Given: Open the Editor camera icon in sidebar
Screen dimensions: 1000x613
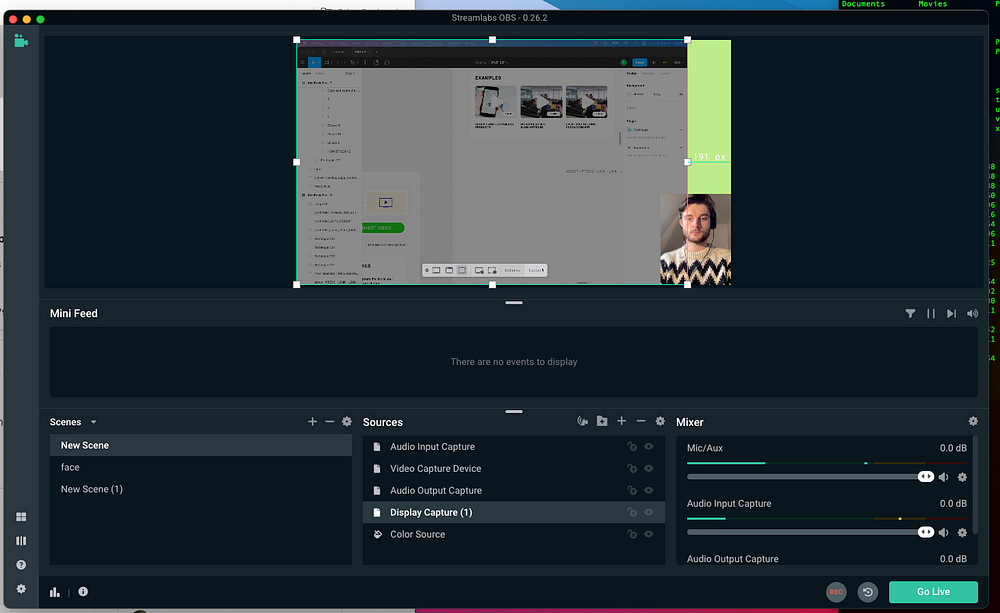Looking at the screenshot, I should [21, 41].
